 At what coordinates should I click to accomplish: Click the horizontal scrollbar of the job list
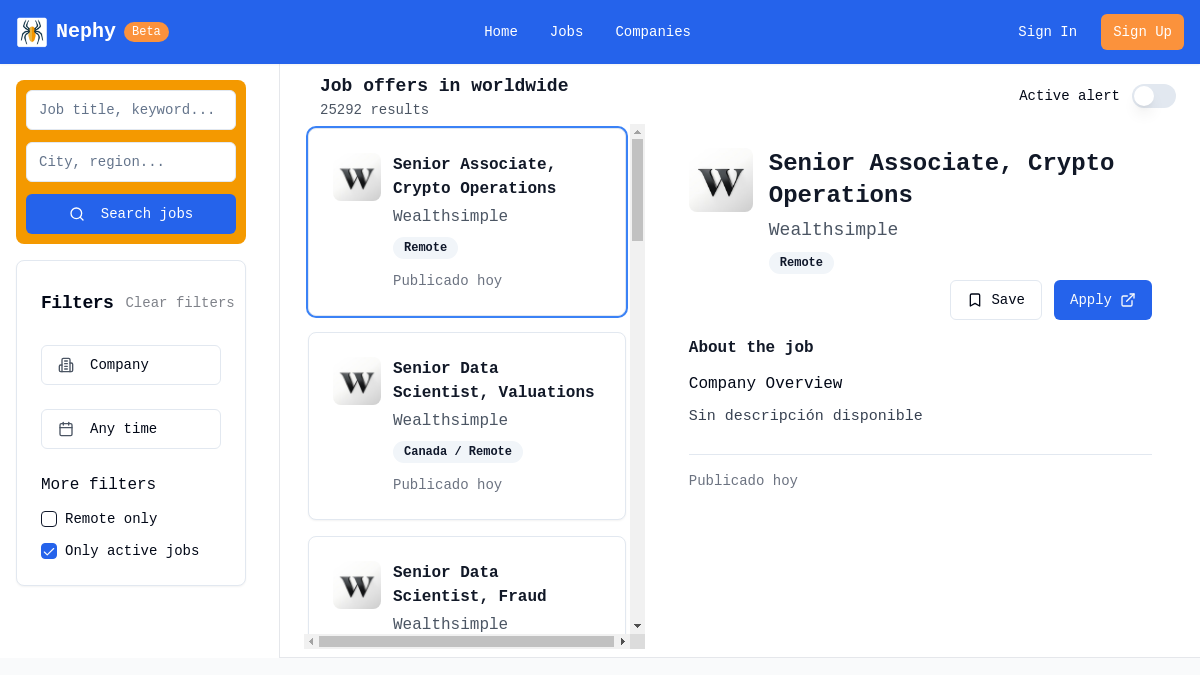click(466, 641)
